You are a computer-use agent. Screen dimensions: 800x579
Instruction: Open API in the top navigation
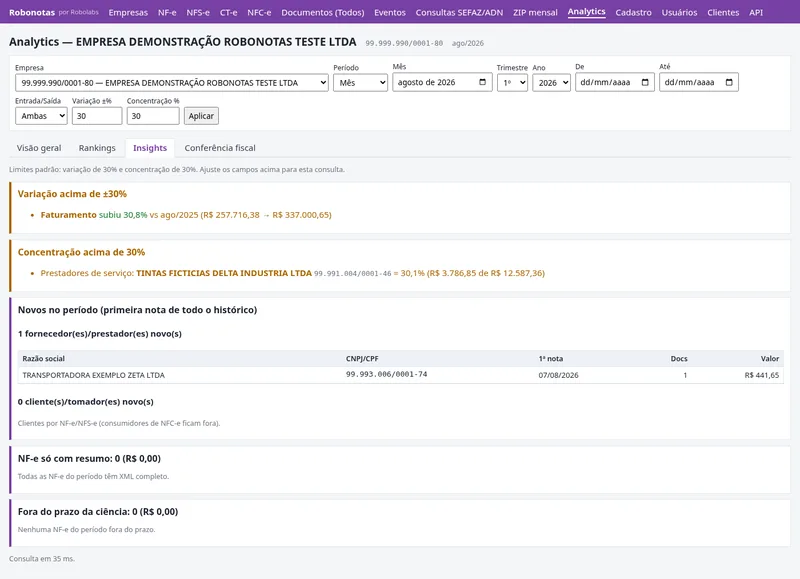[x=756, y=12]
